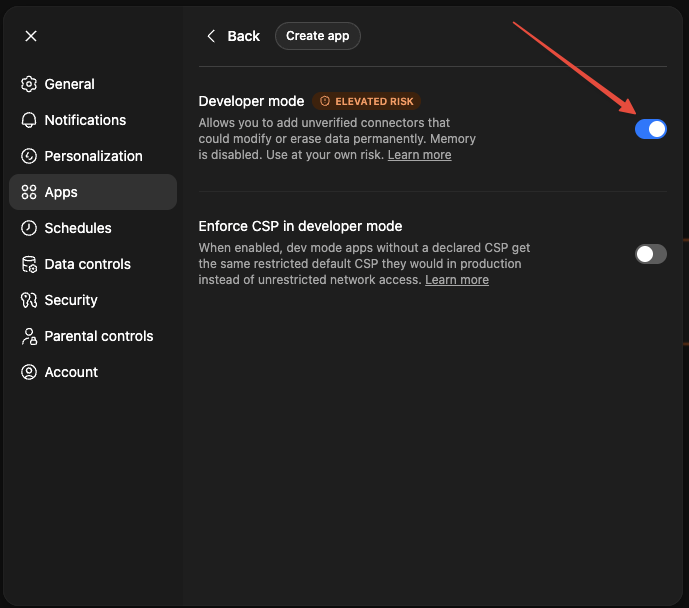Click the Parental controls person icon

tap(29, 336)
